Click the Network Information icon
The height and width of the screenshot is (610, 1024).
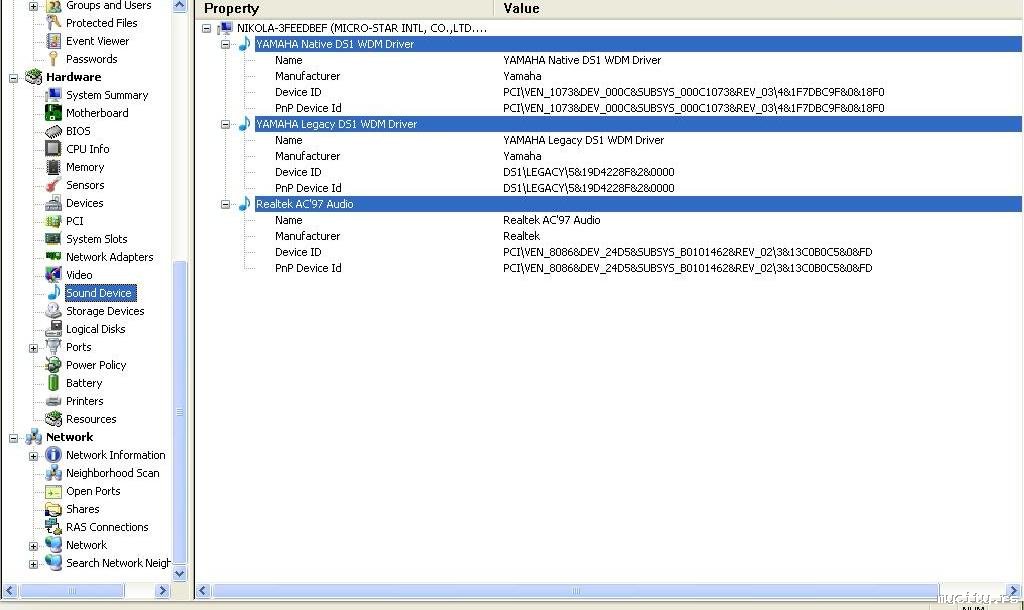pyautogui.click(x=54, y=455)
